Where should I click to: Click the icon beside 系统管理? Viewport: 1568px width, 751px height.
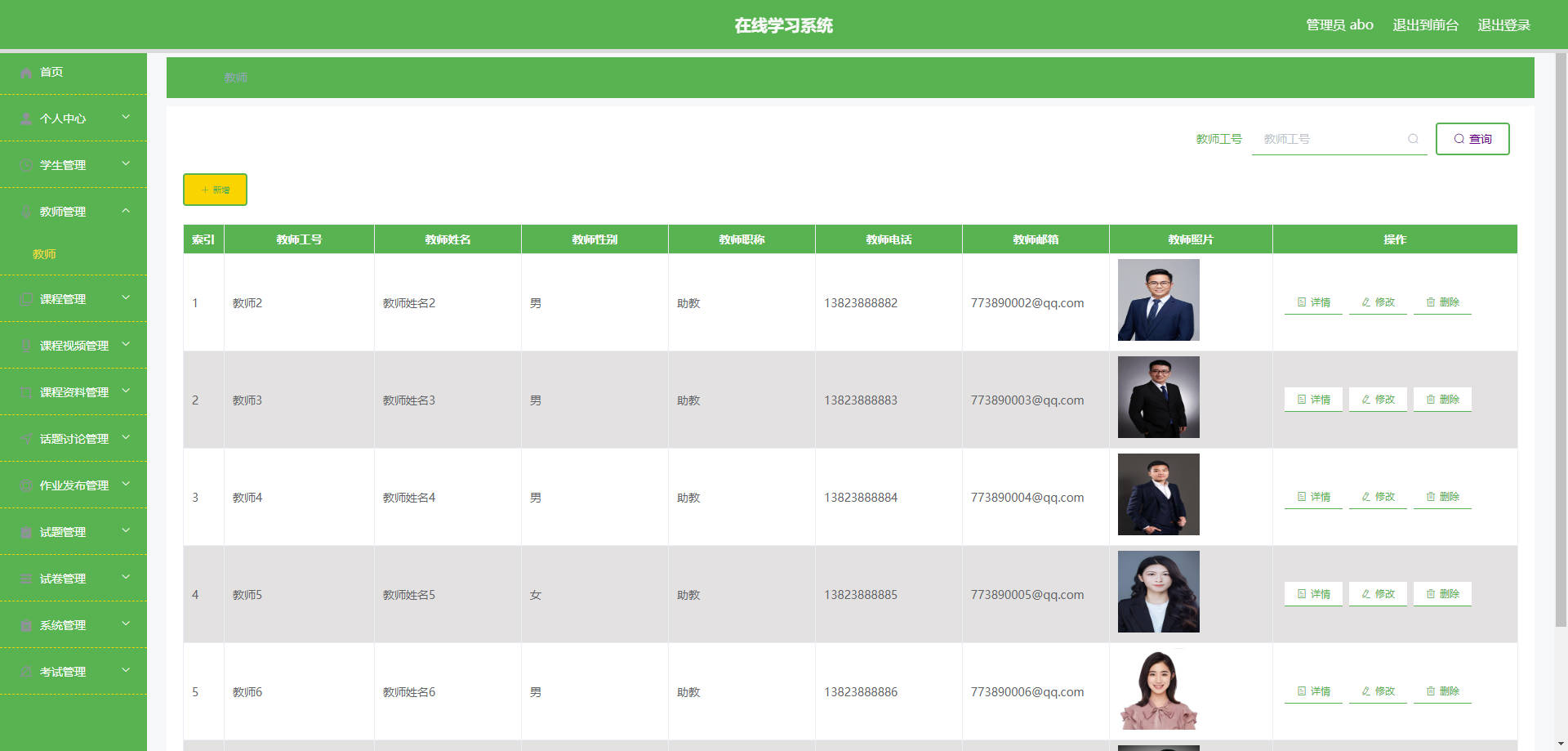pyautogui.click(x=26, y=626)
